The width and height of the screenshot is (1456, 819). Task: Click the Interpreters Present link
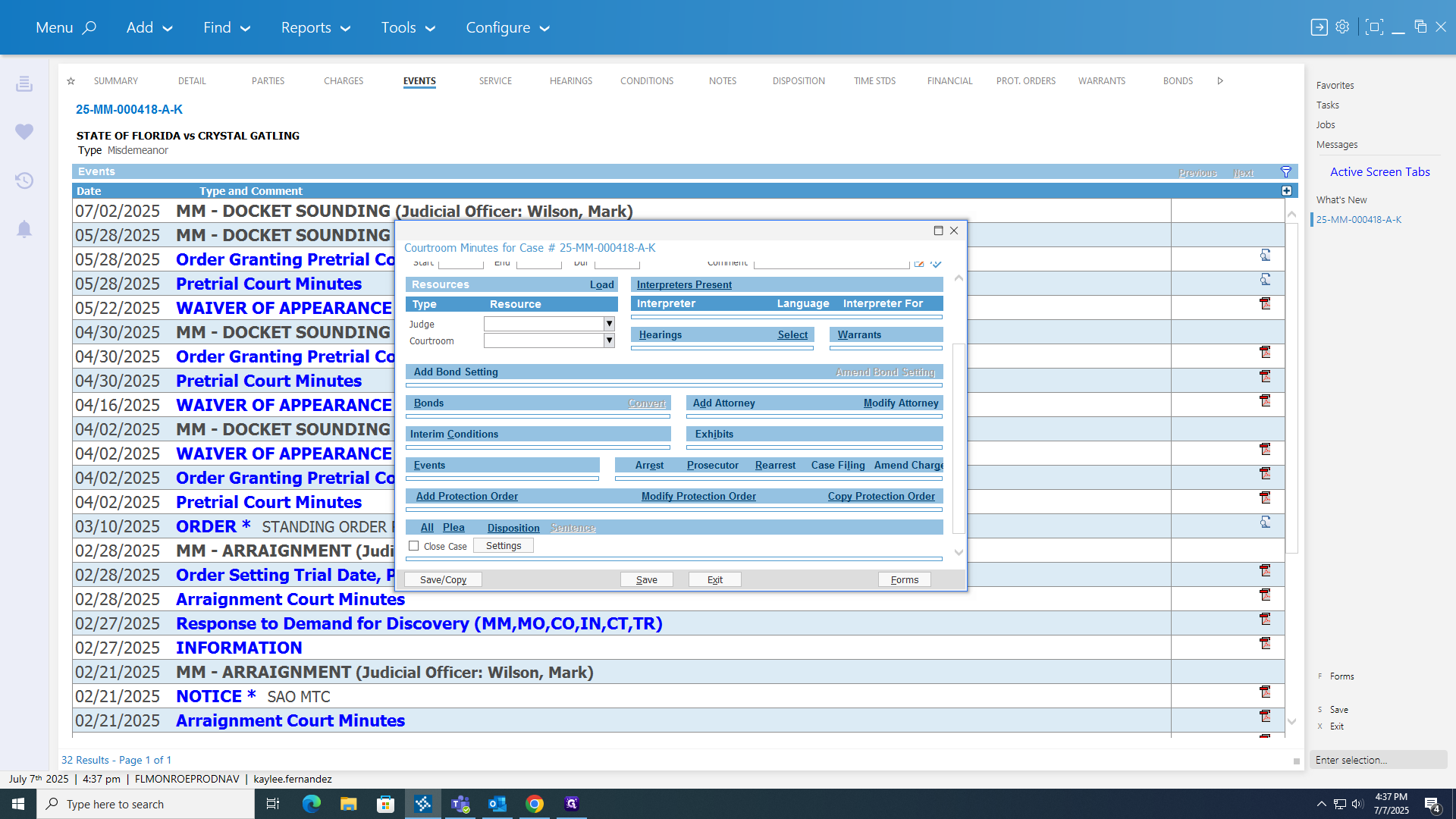(684, 284)
